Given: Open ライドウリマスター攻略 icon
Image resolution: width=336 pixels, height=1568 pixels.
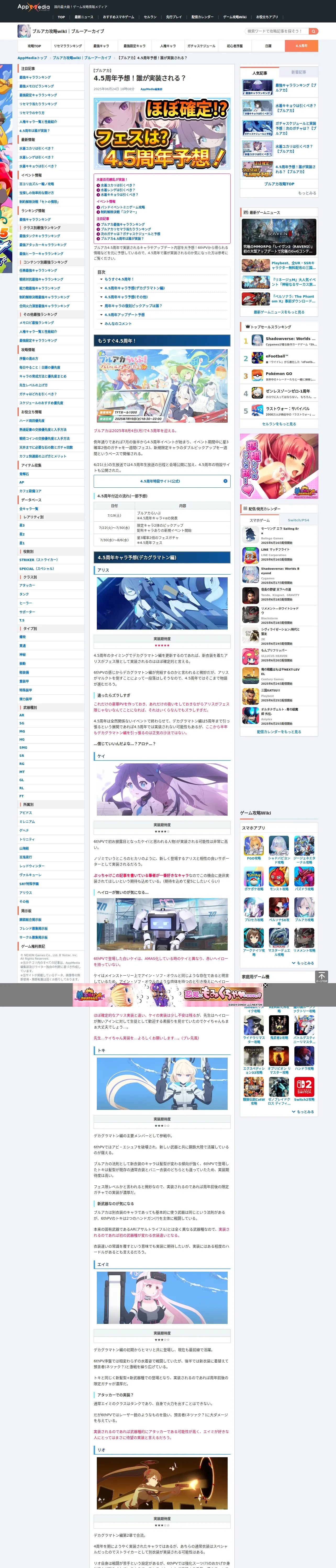Looking at the screenshot, I should [x=254, y=1025].
